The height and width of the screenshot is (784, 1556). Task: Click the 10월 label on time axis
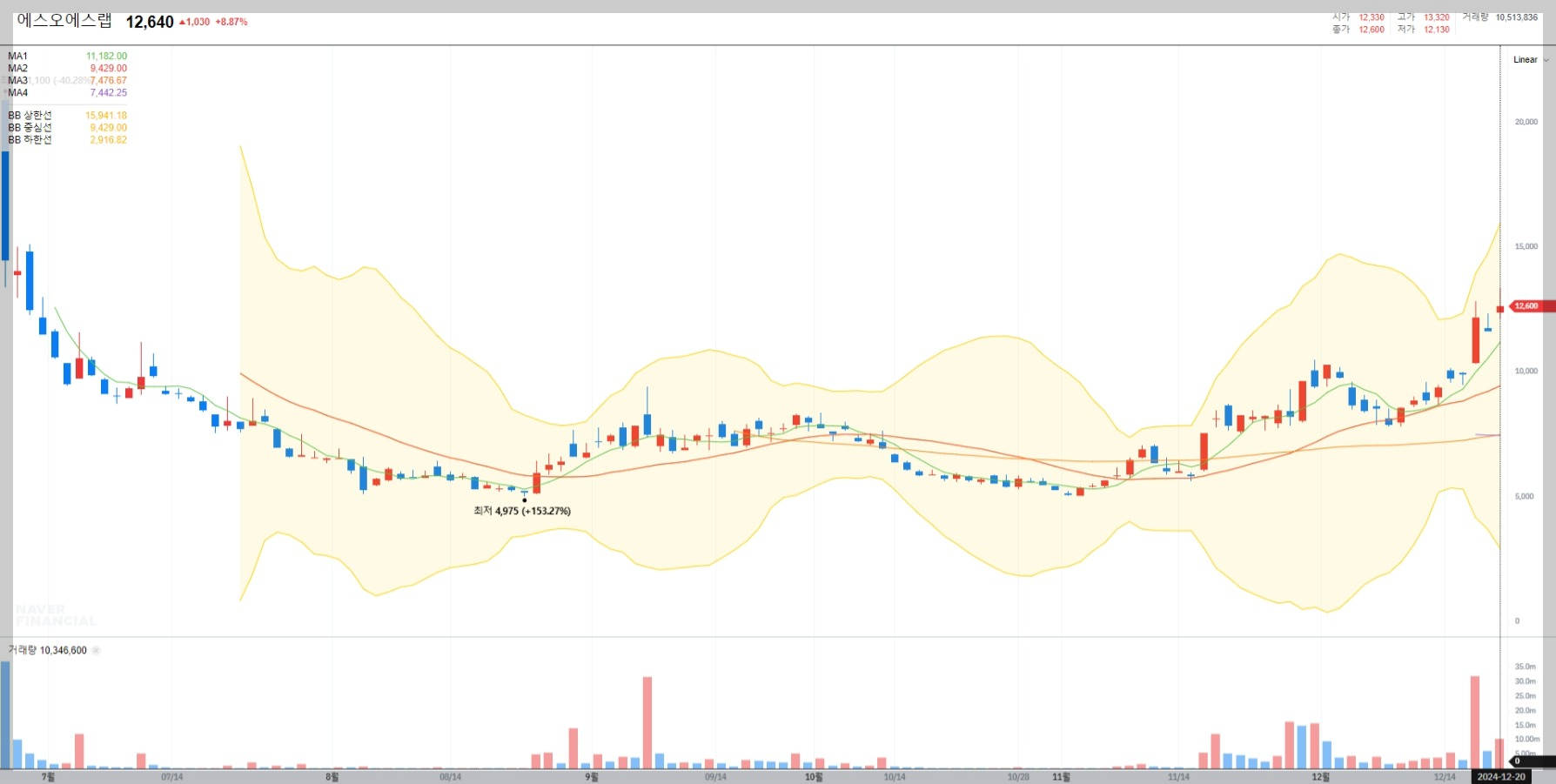click(x=814, y=777)
